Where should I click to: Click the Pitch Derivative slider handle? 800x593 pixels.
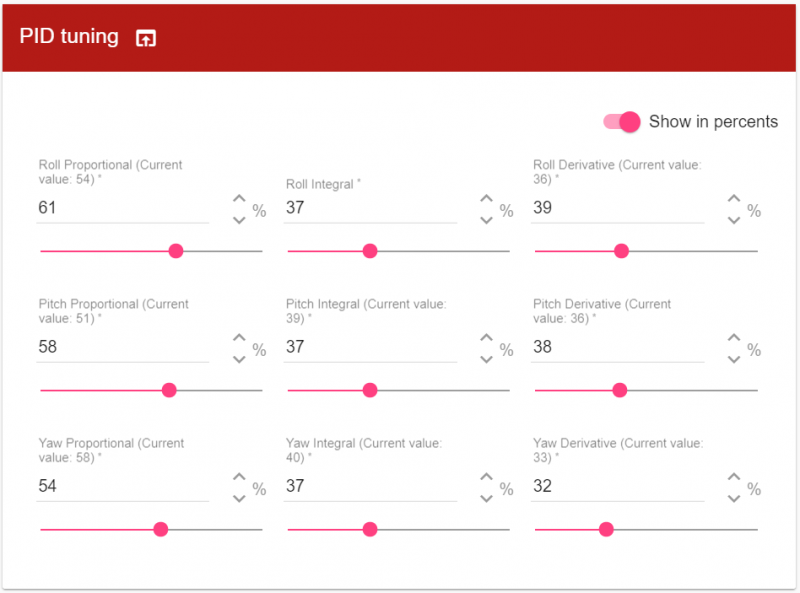619,390
